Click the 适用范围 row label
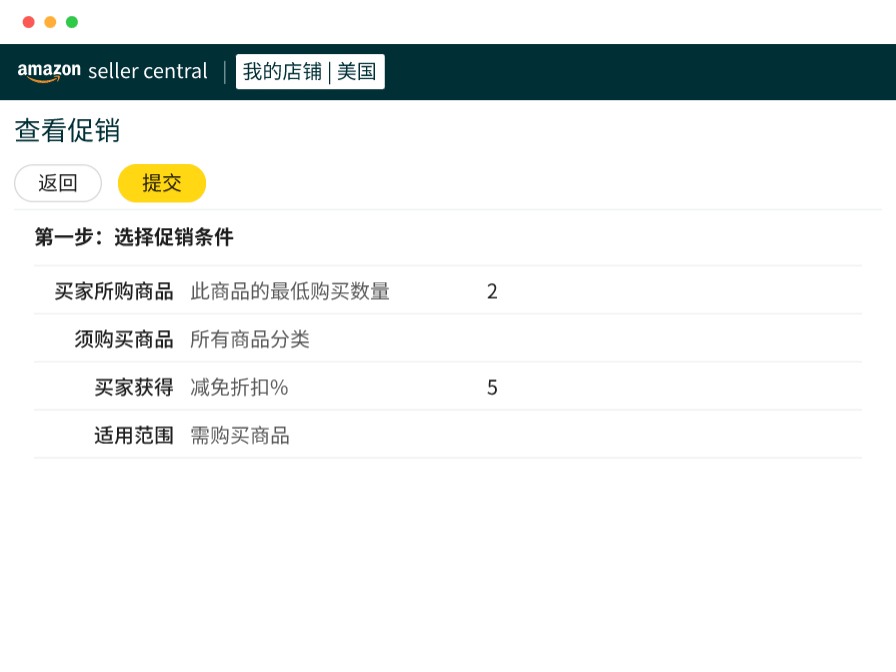 coord(134,435)
